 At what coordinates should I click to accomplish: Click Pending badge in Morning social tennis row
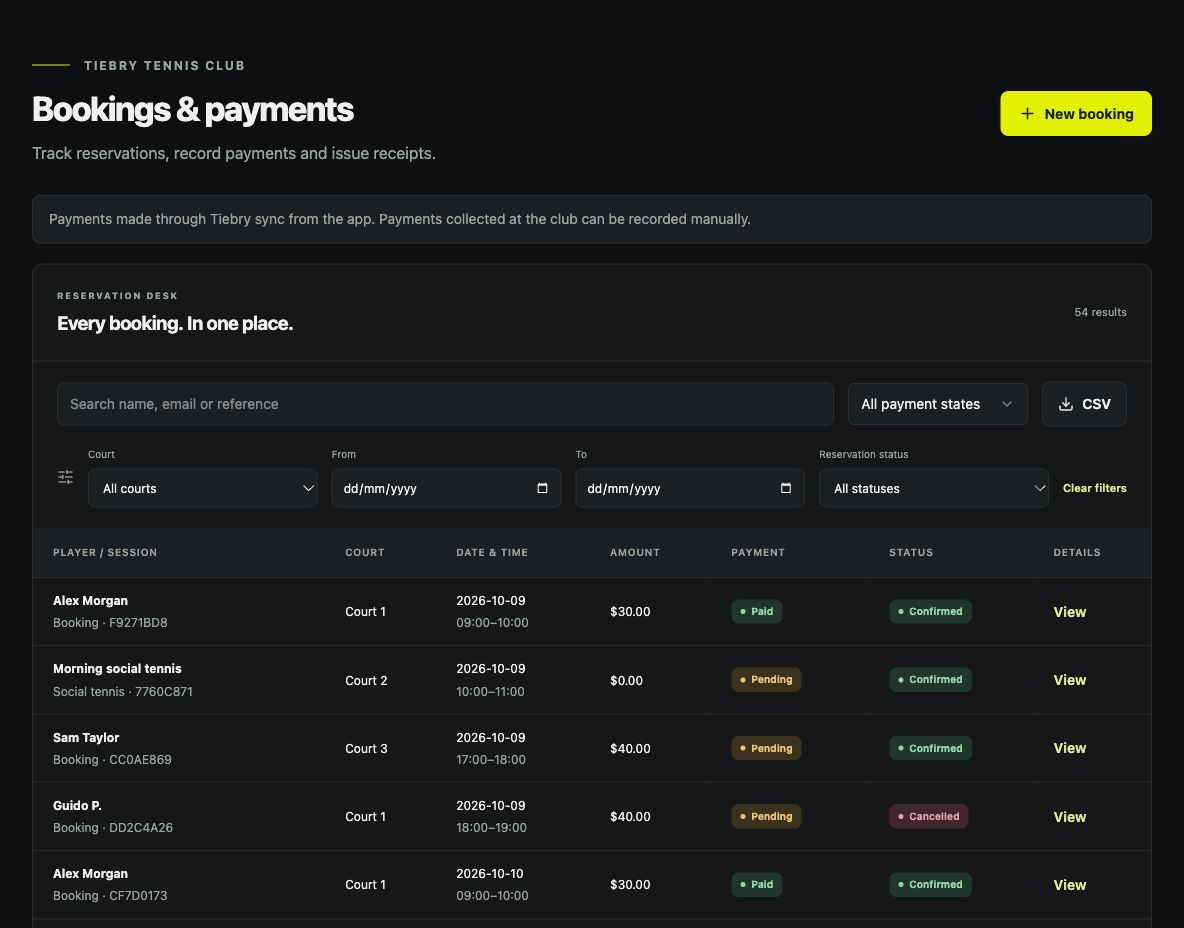coord(766,679)
